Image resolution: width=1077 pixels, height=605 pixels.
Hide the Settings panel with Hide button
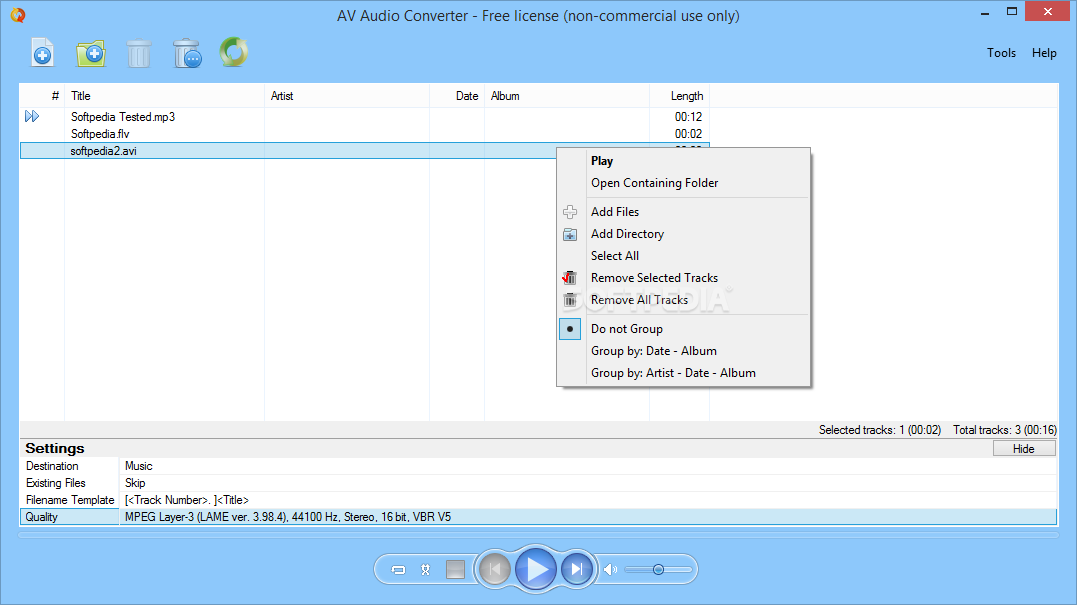click(x=1023, y=448)
